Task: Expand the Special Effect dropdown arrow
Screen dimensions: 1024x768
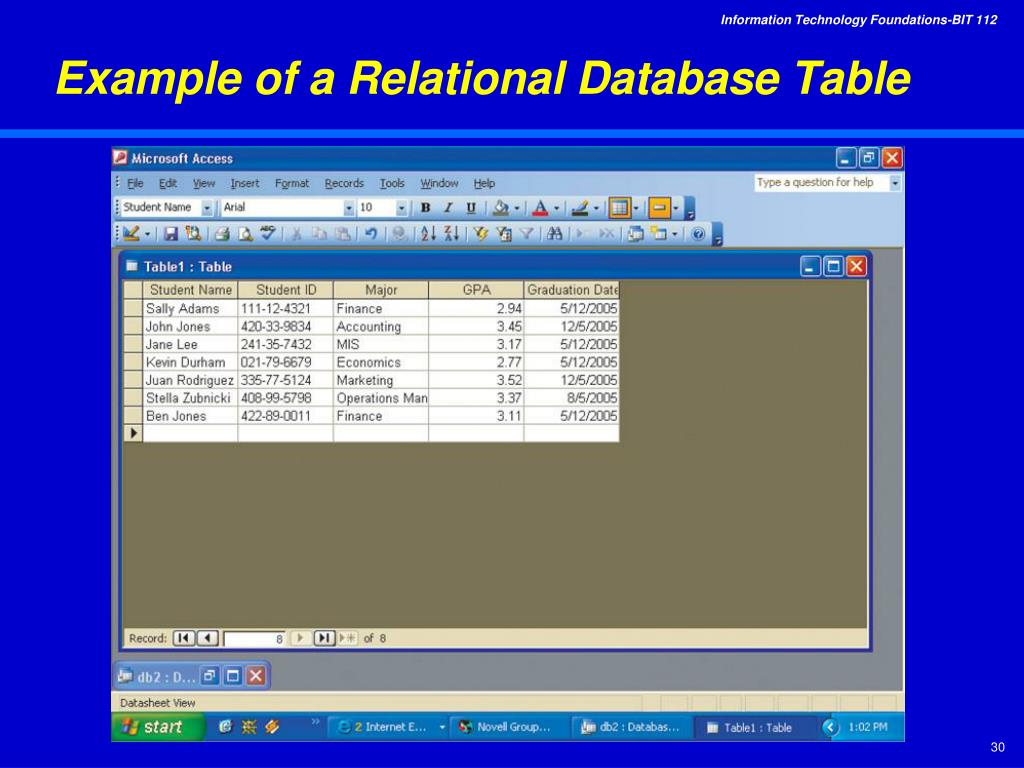Action: tap(676, 208)
